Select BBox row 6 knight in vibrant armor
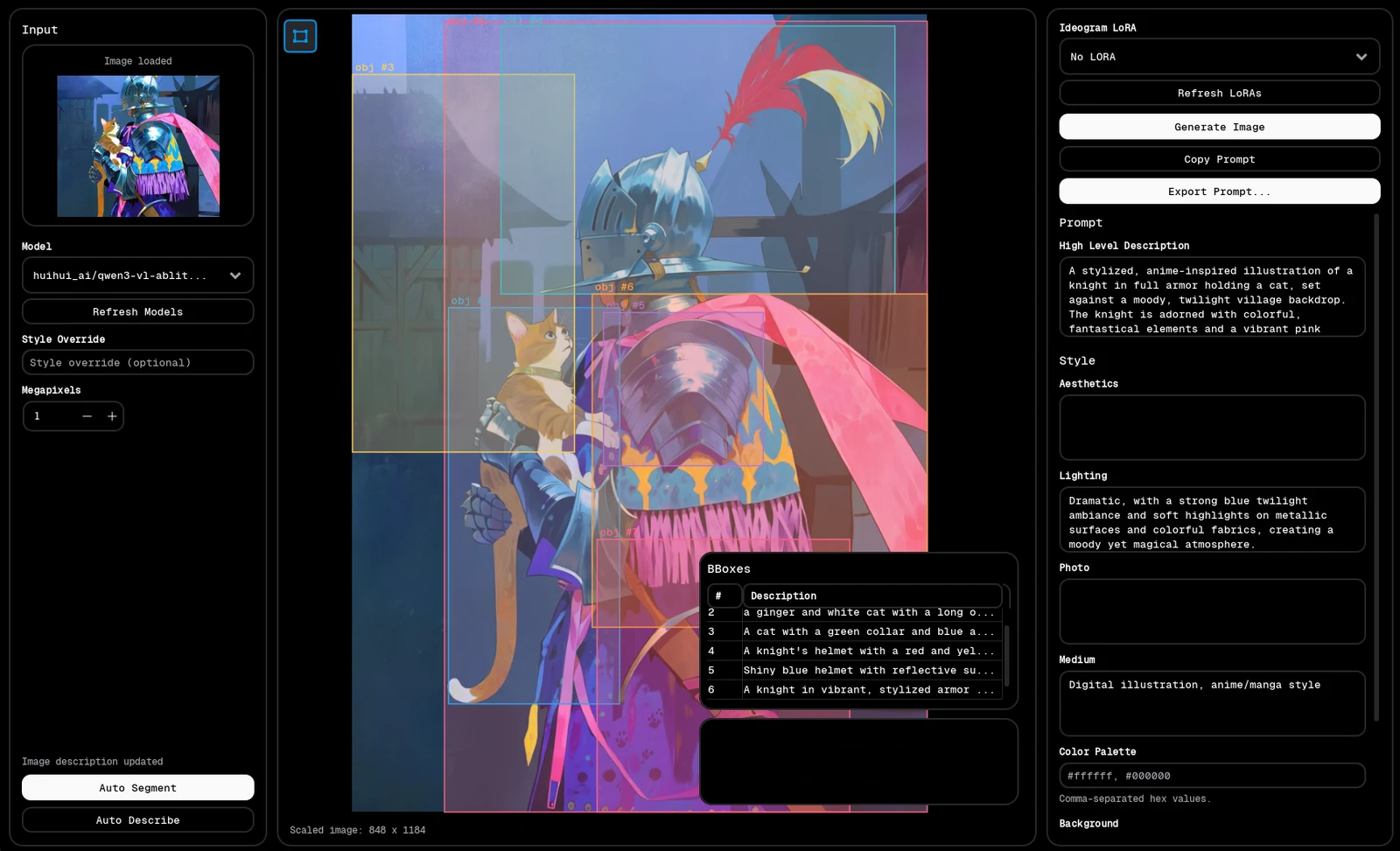This screenshot has width=1400, height=851. click(x=853, y=689)
